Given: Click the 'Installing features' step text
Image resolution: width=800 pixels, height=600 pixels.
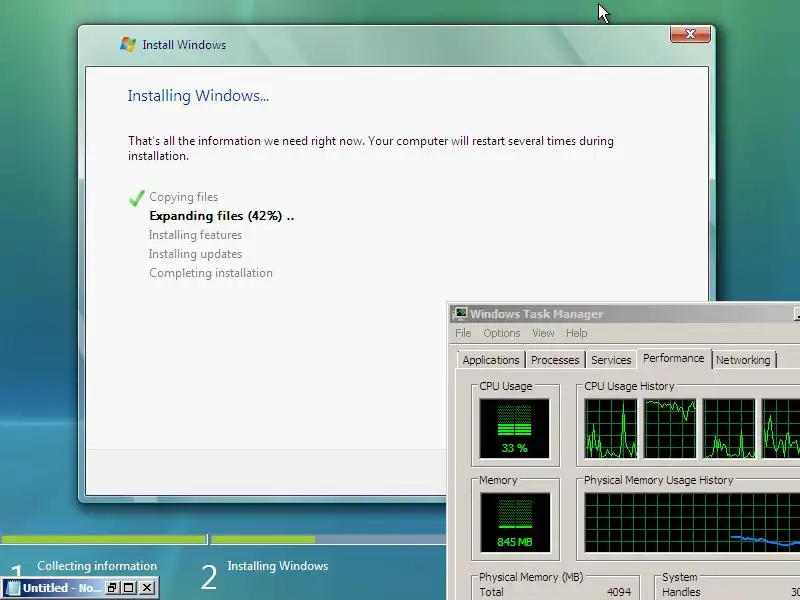Looking at the screenshot, I should pyautogui.click(x=195, y=235).
